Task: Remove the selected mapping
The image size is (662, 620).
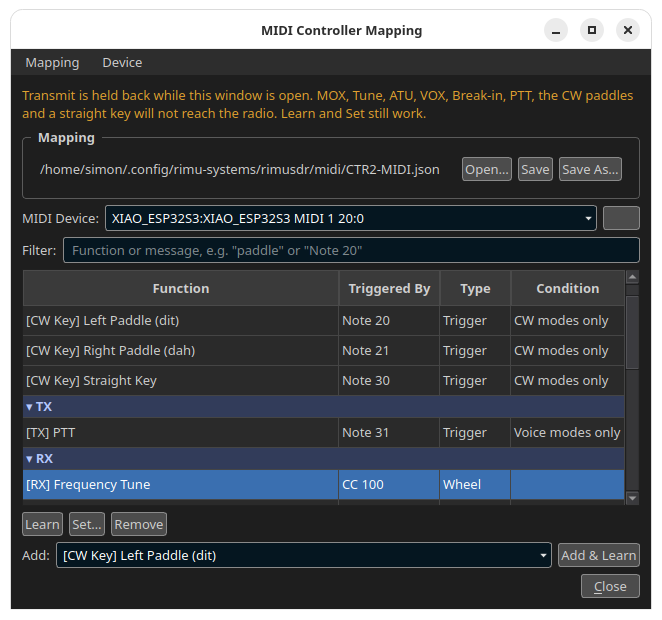Action: pos(138,524)
